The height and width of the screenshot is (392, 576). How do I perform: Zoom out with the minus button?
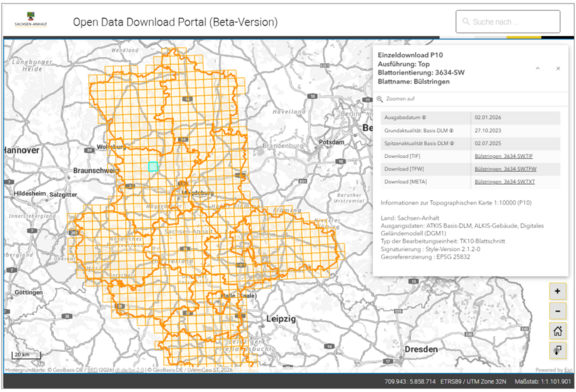[557, 311]
